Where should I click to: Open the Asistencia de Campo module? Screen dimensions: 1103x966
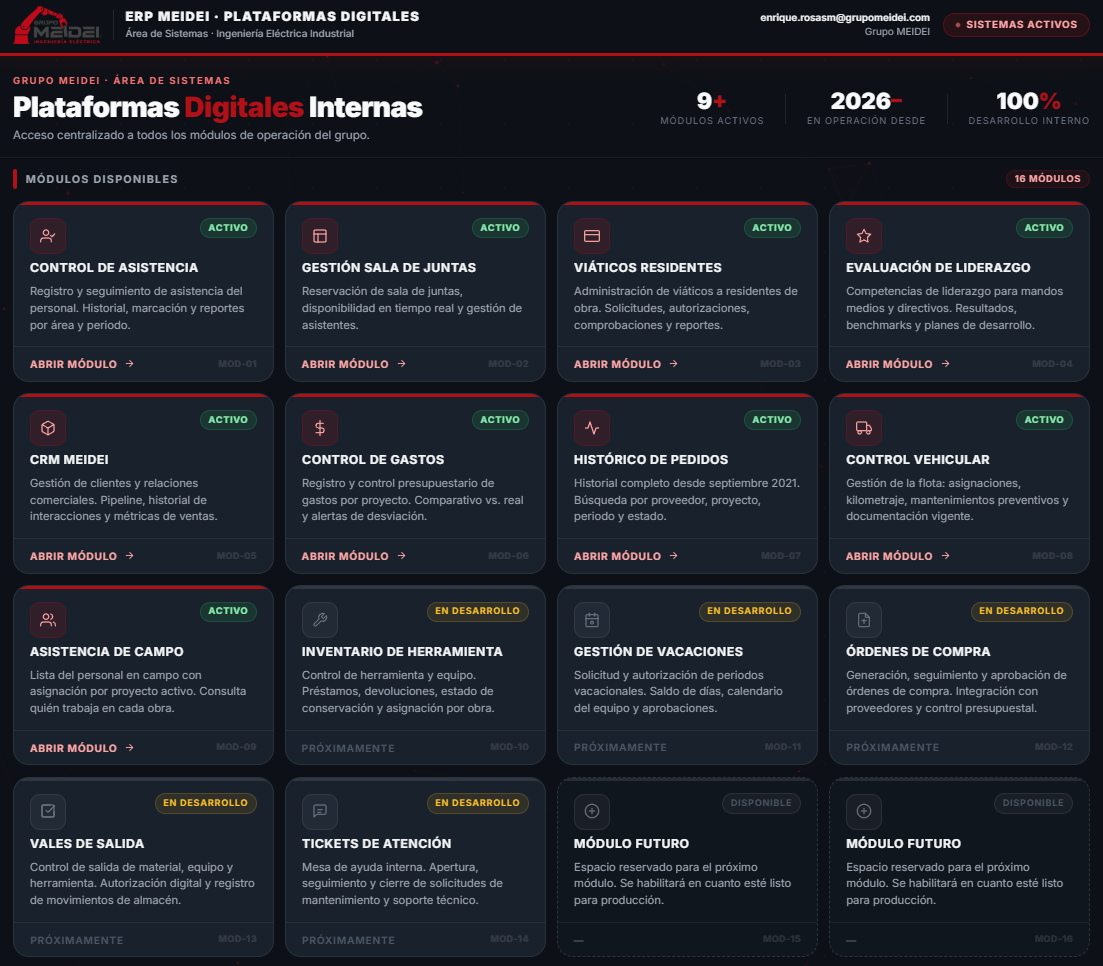tap(82, 748)
